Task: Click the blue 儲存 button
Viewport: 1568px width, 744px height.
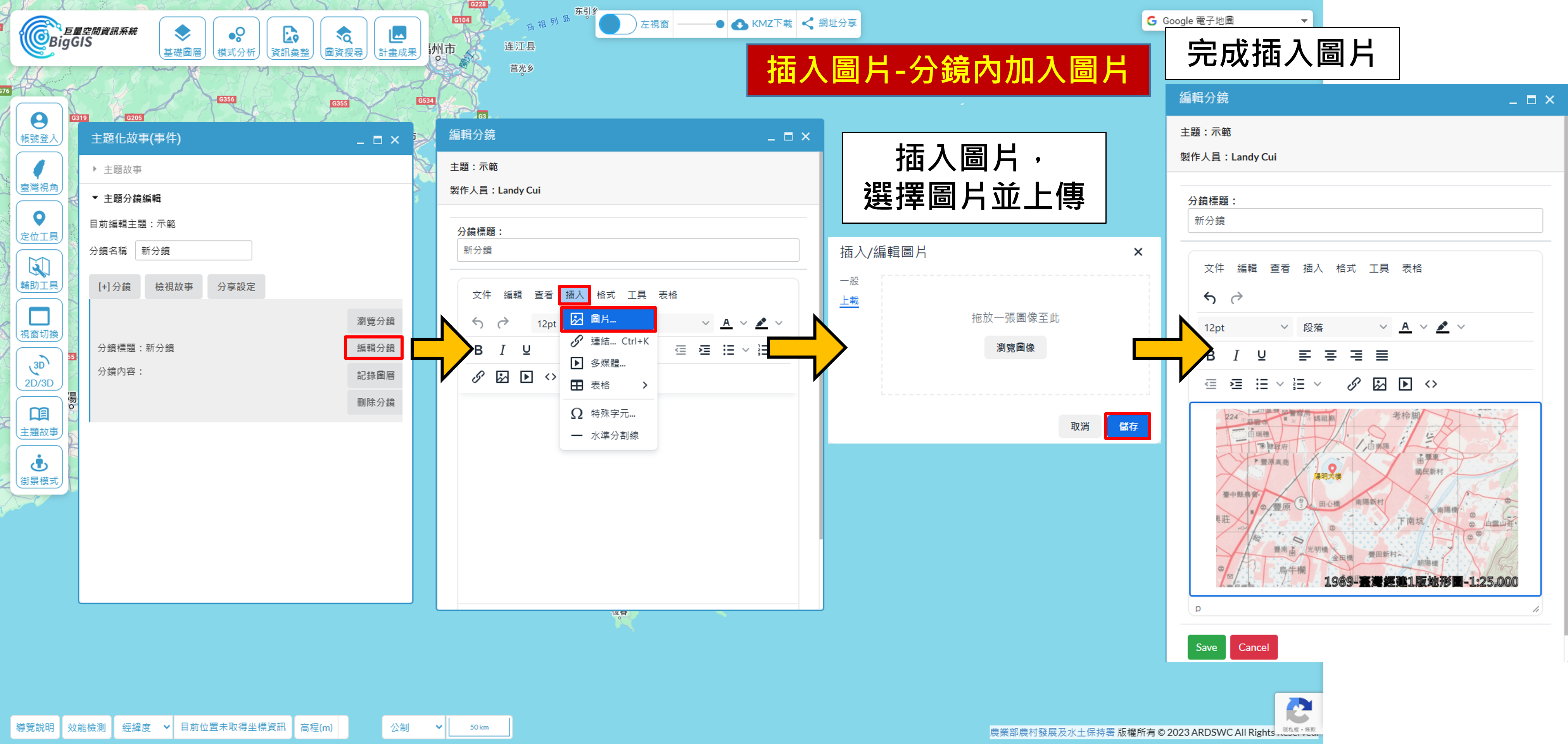Action: click(1127, 426)
